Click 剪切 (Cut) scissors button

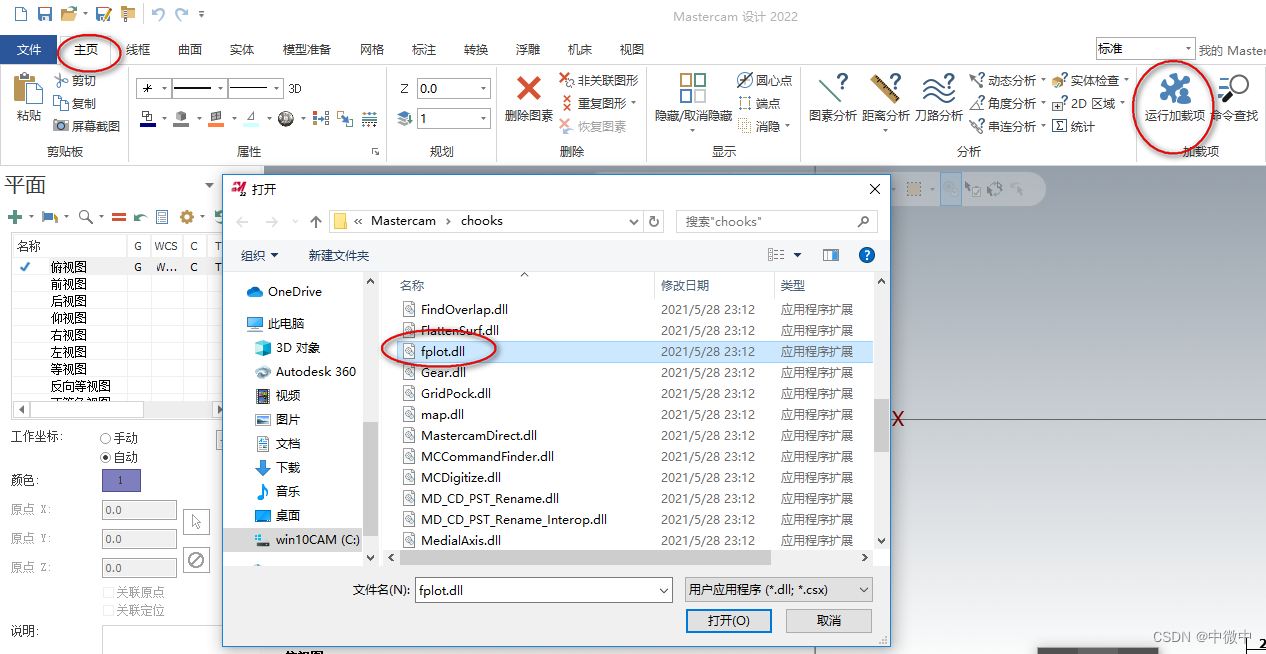(x=75, y=80)
